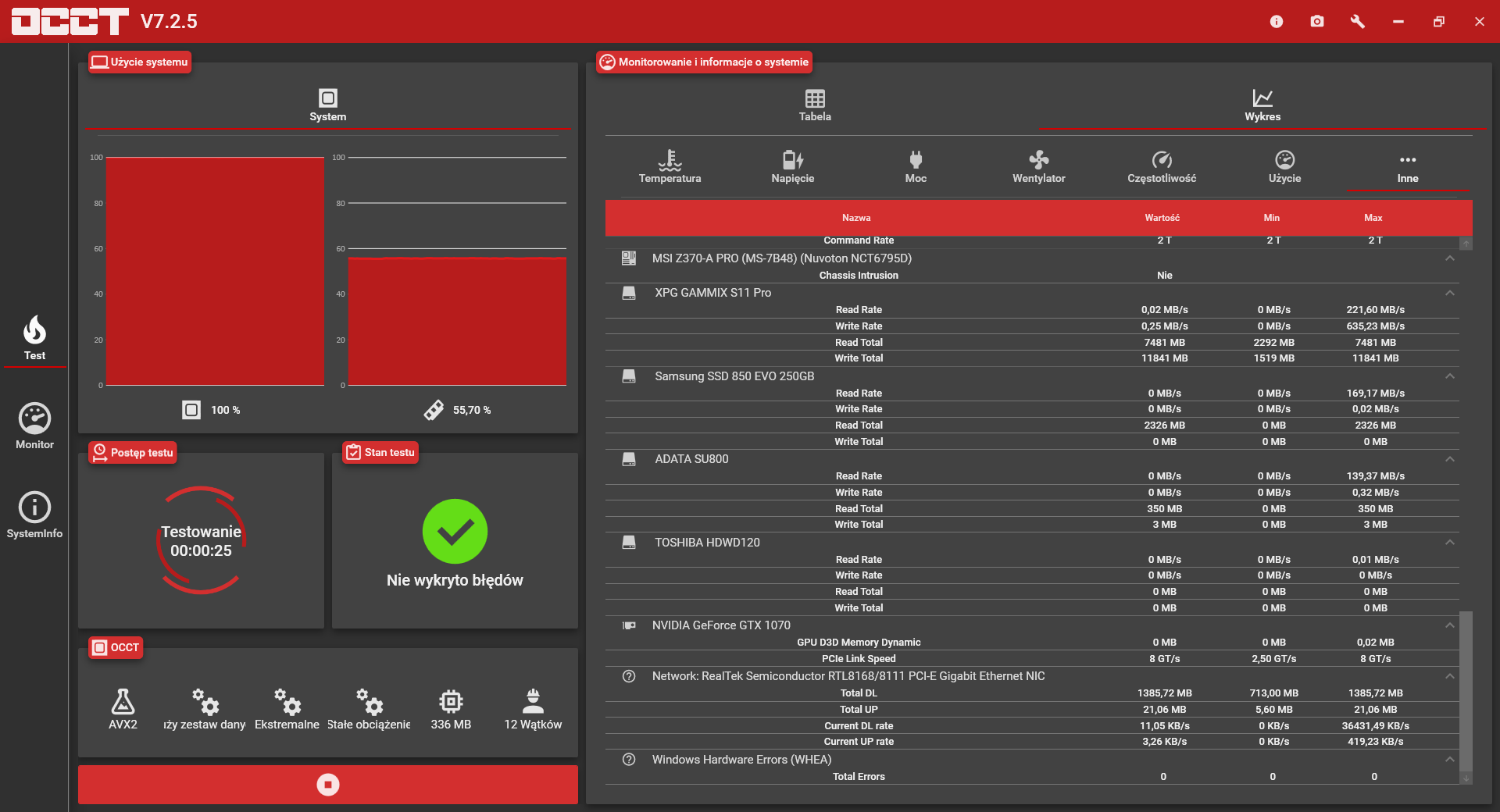The image size is (1500, 812).
Task: Click the 12 Wątków threads setting
Action: (533, 709)
